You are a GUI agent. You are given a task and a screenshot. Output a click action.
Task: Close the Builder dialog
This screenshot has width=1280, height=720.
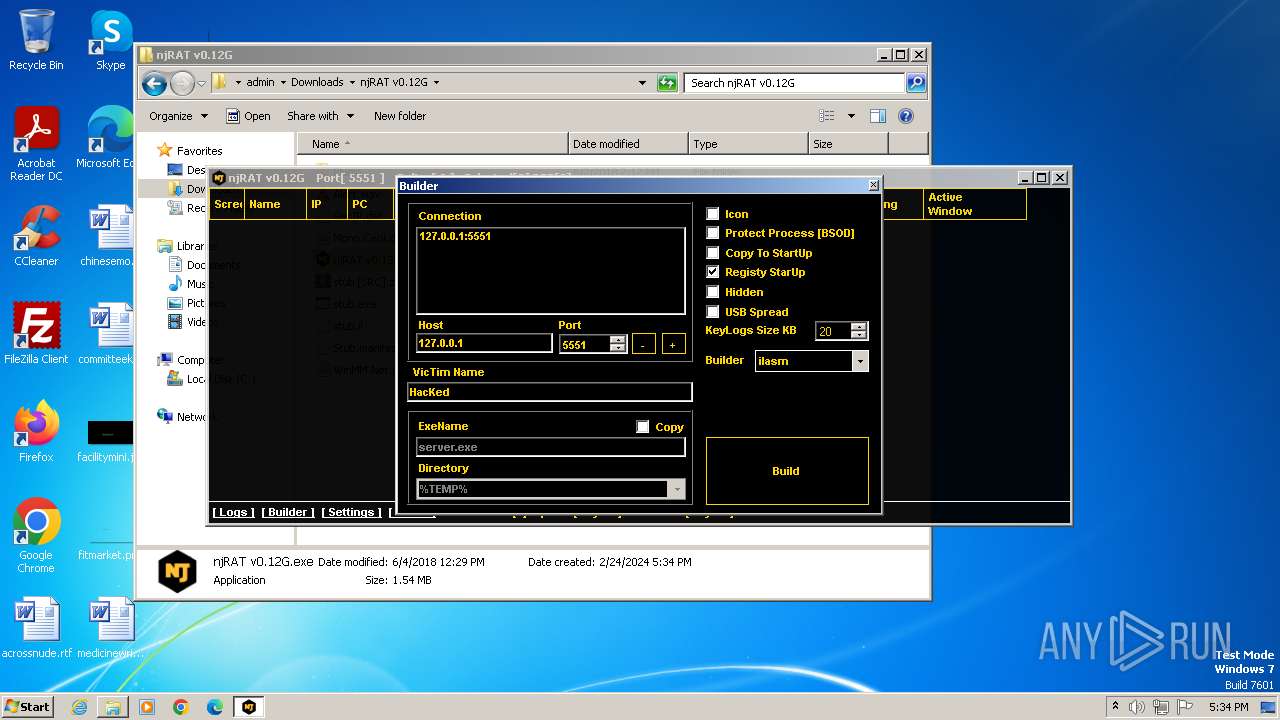tap(873, 185)
